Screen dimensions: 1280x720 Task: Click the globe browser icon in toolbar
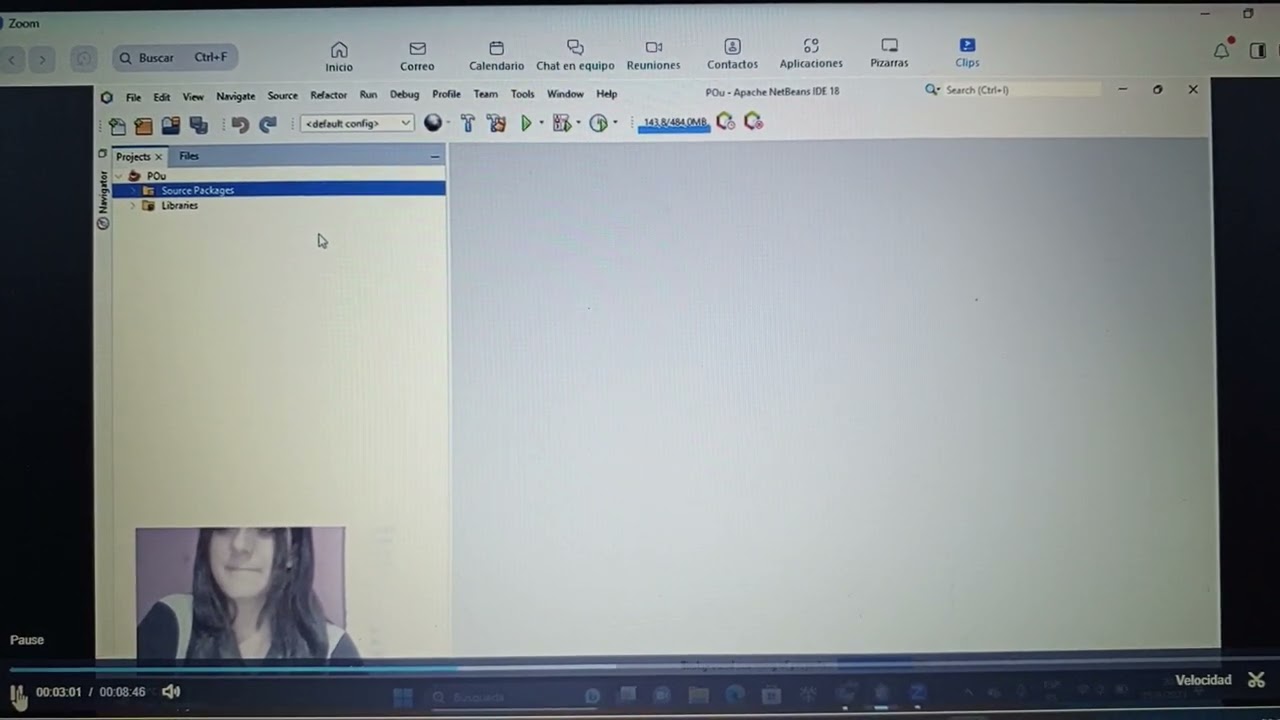[433, 122]
